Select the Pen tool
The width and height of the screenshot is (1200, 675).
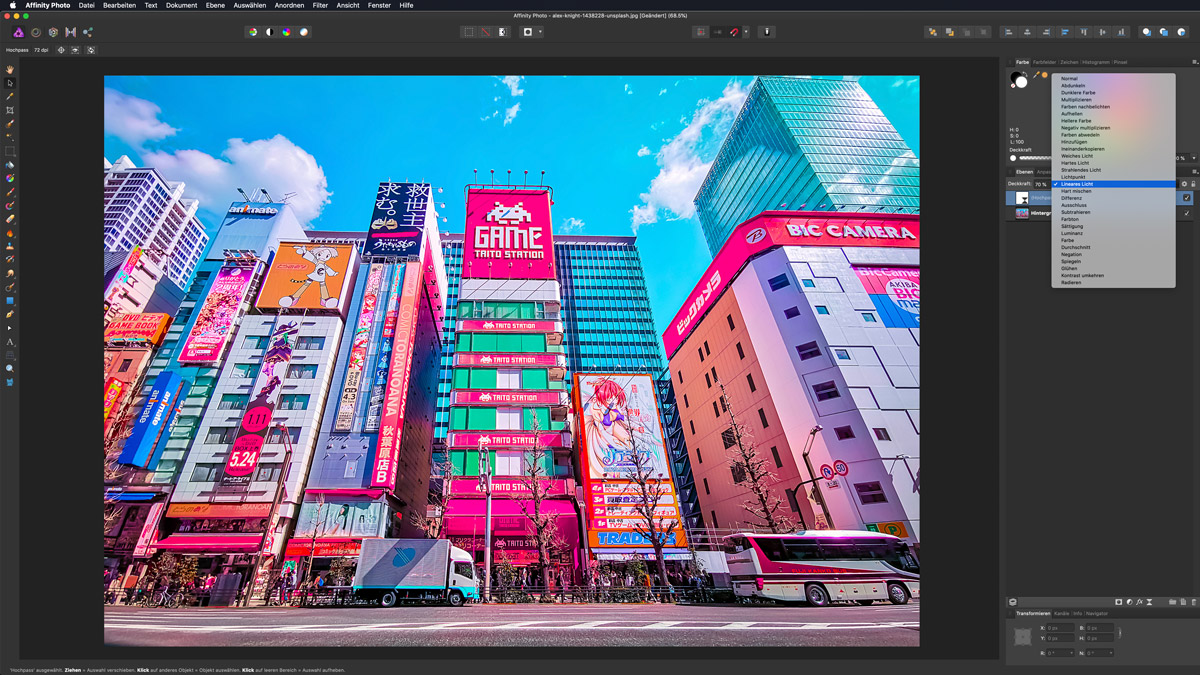10,315
